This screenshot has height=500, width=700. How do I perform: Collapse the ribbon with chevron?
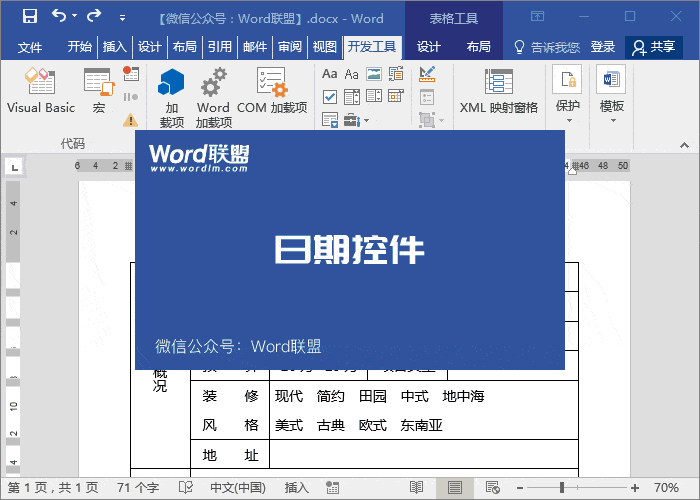tap(684, 145)
